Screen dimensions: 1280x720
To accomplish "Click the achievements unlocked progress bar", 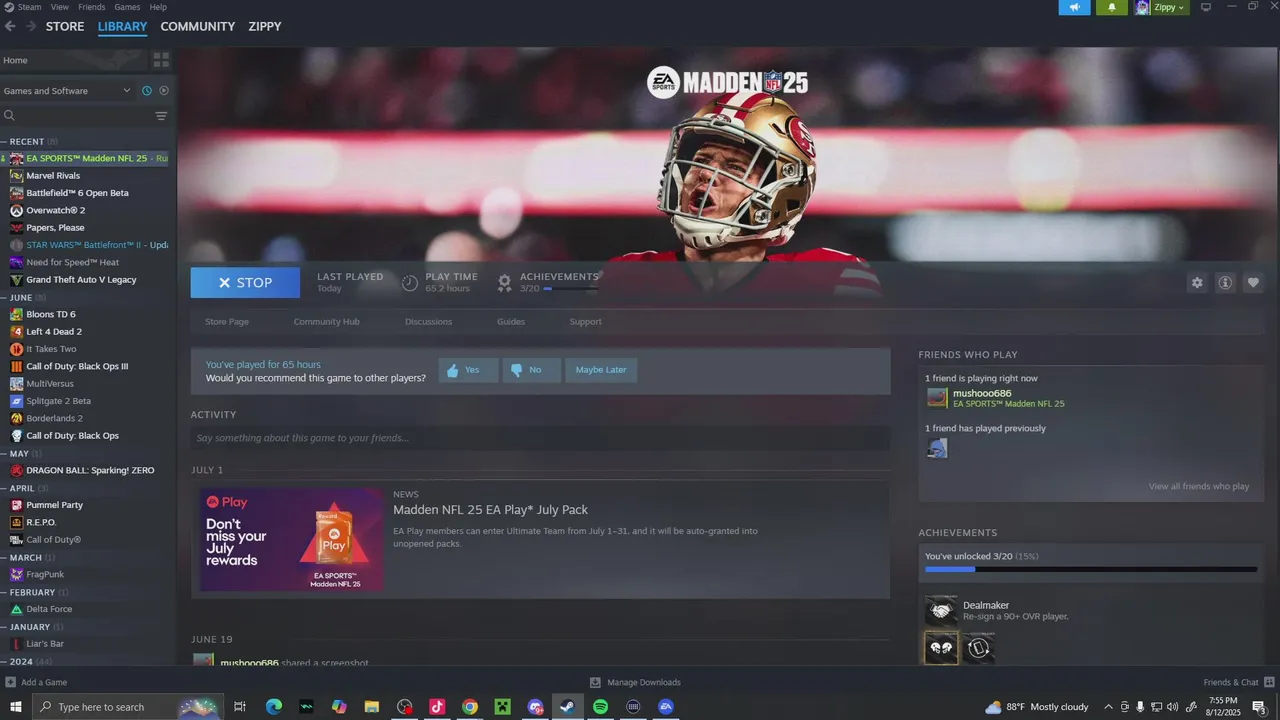I will [1091, 569].
